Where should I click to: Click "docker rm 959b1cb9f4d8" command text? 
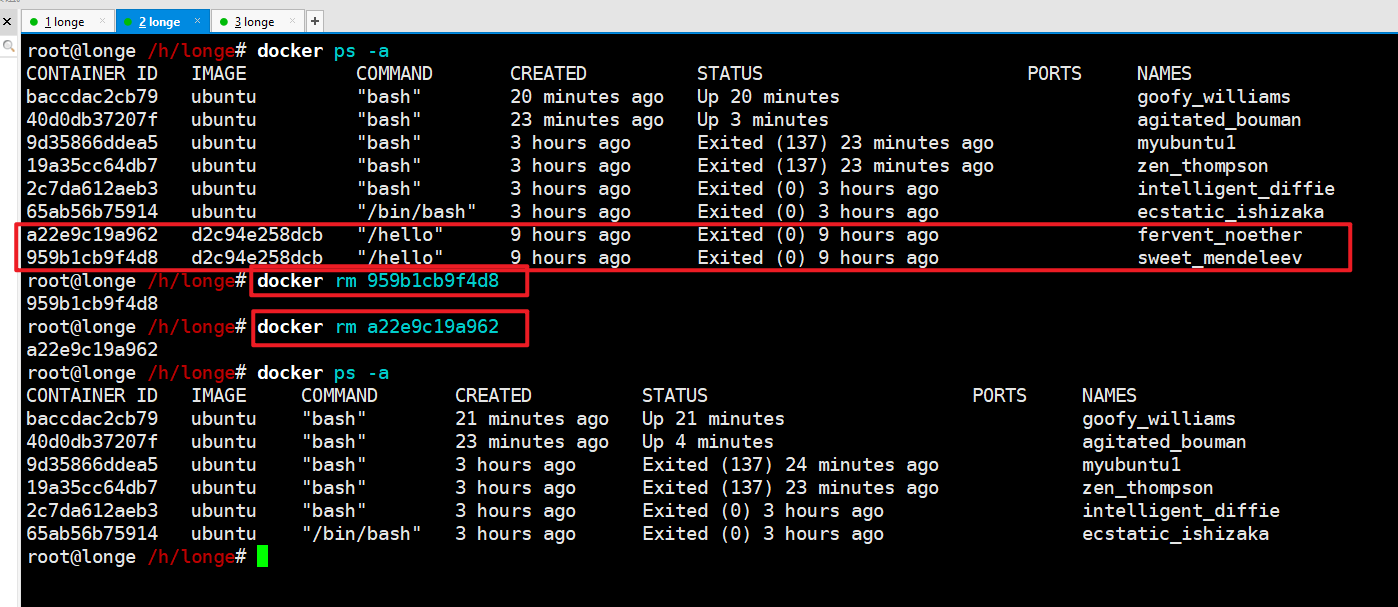tap(378, 281)
